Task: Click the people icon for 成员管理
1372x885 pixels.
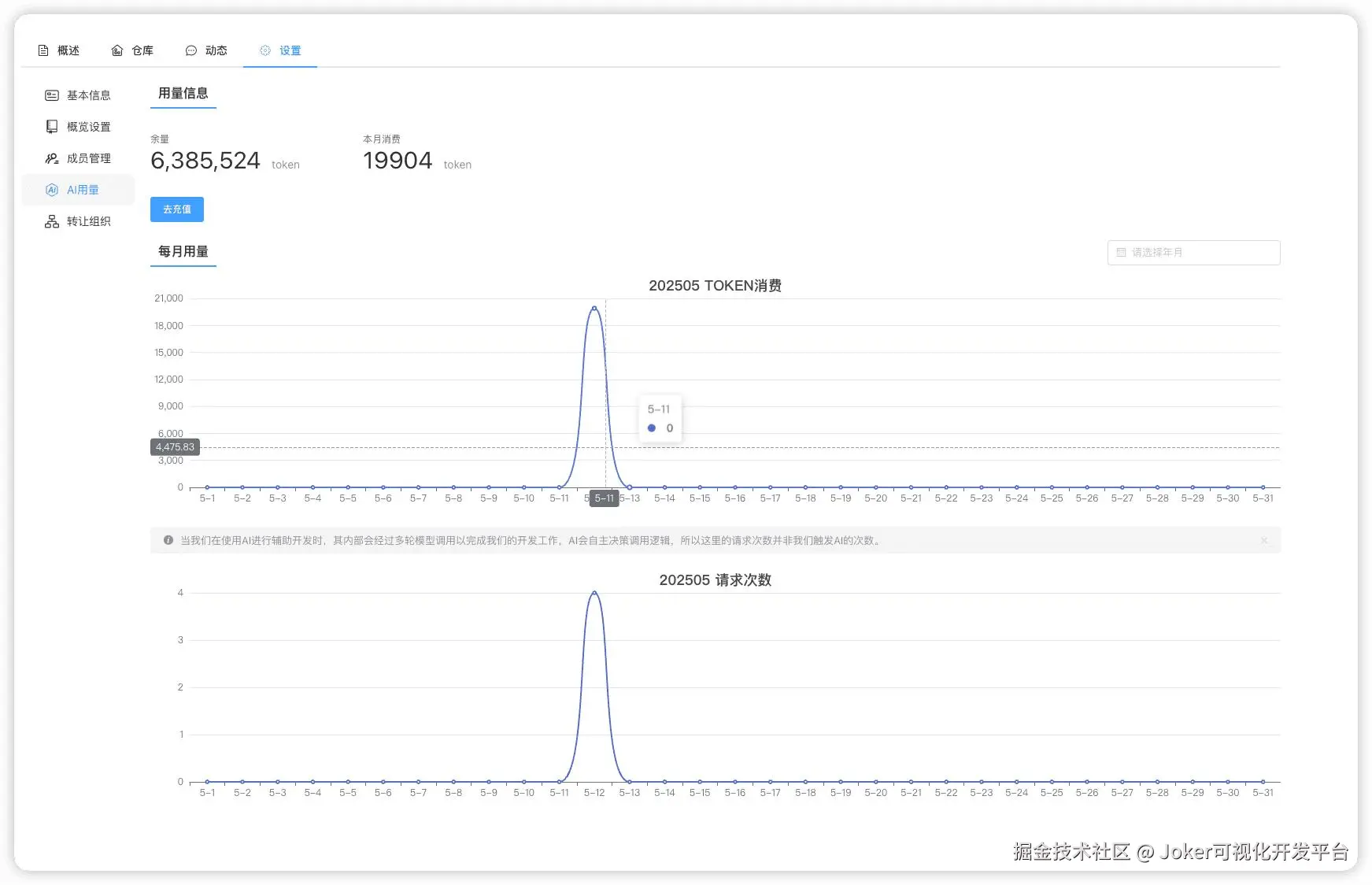Action: 52,158
